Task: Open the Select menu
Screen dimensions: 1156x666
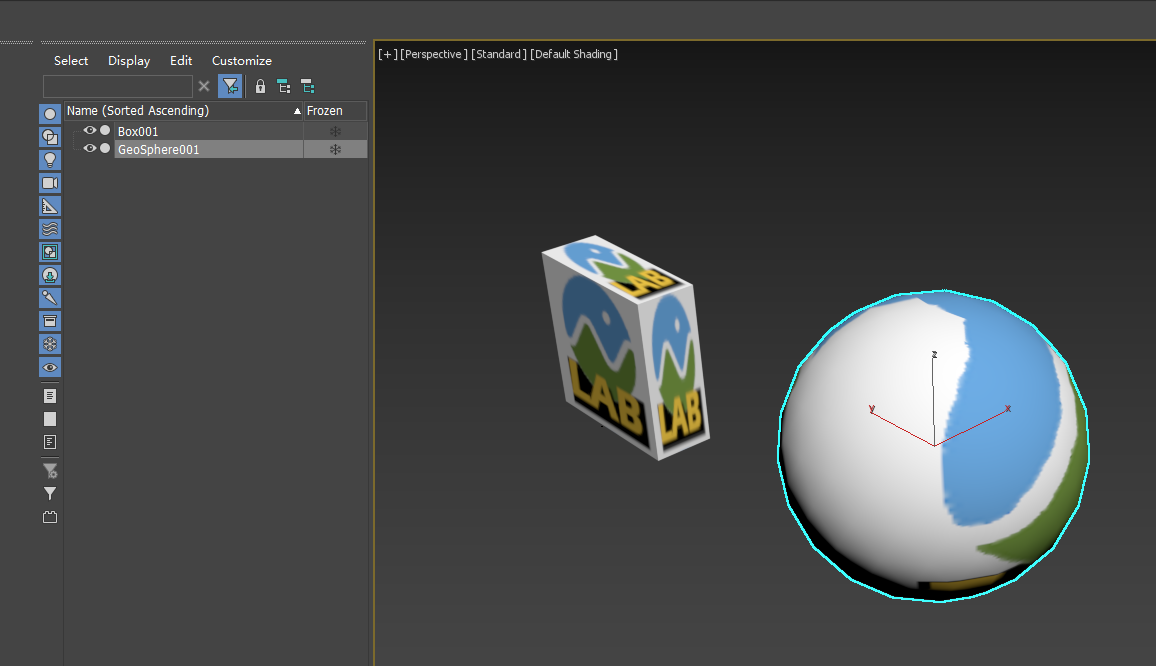Action: click(x=71, y=60)
